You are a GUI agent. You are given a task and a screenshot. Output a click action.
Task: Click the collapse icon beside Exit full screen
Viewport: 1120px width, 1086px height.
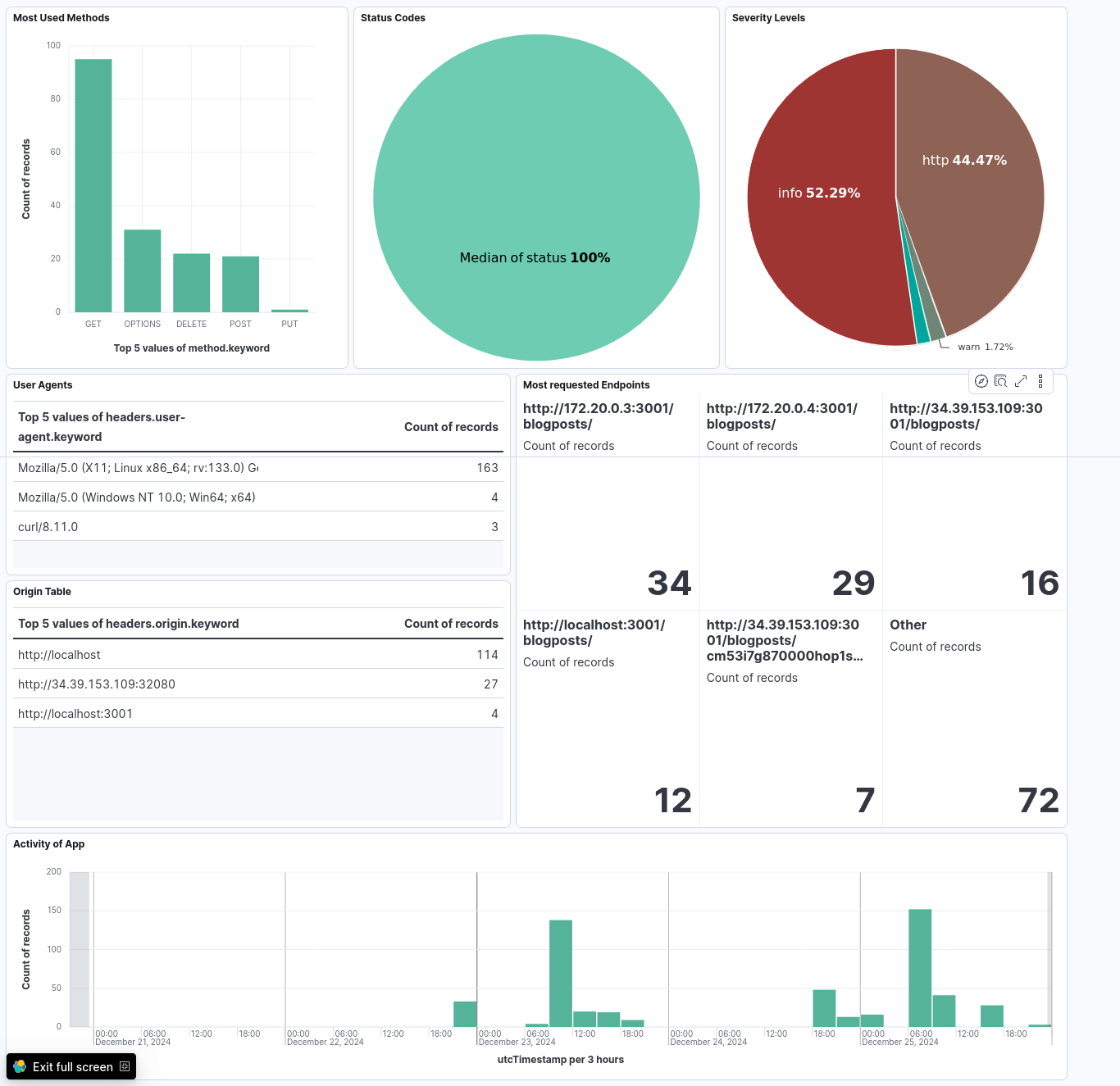[x=125, y=1066]
